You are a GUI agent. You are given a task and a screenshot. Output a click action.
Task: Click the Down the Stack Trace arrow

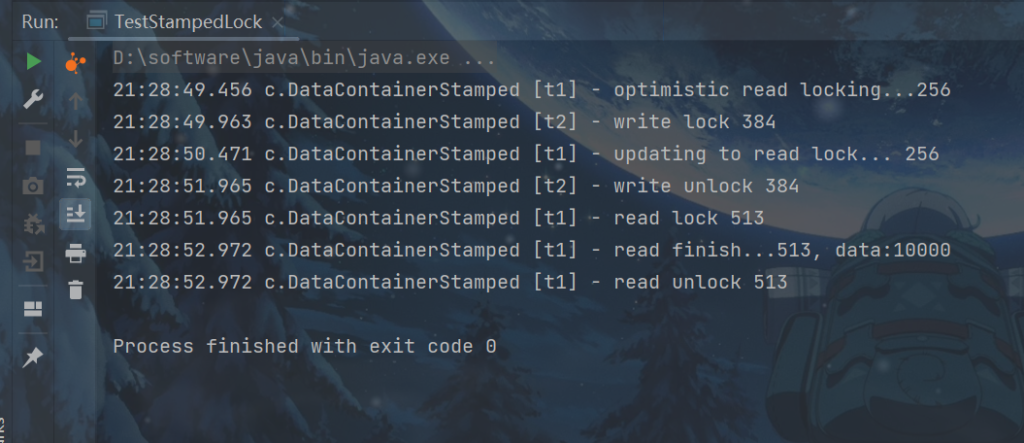pyautogui.click(x=75, y=139)
